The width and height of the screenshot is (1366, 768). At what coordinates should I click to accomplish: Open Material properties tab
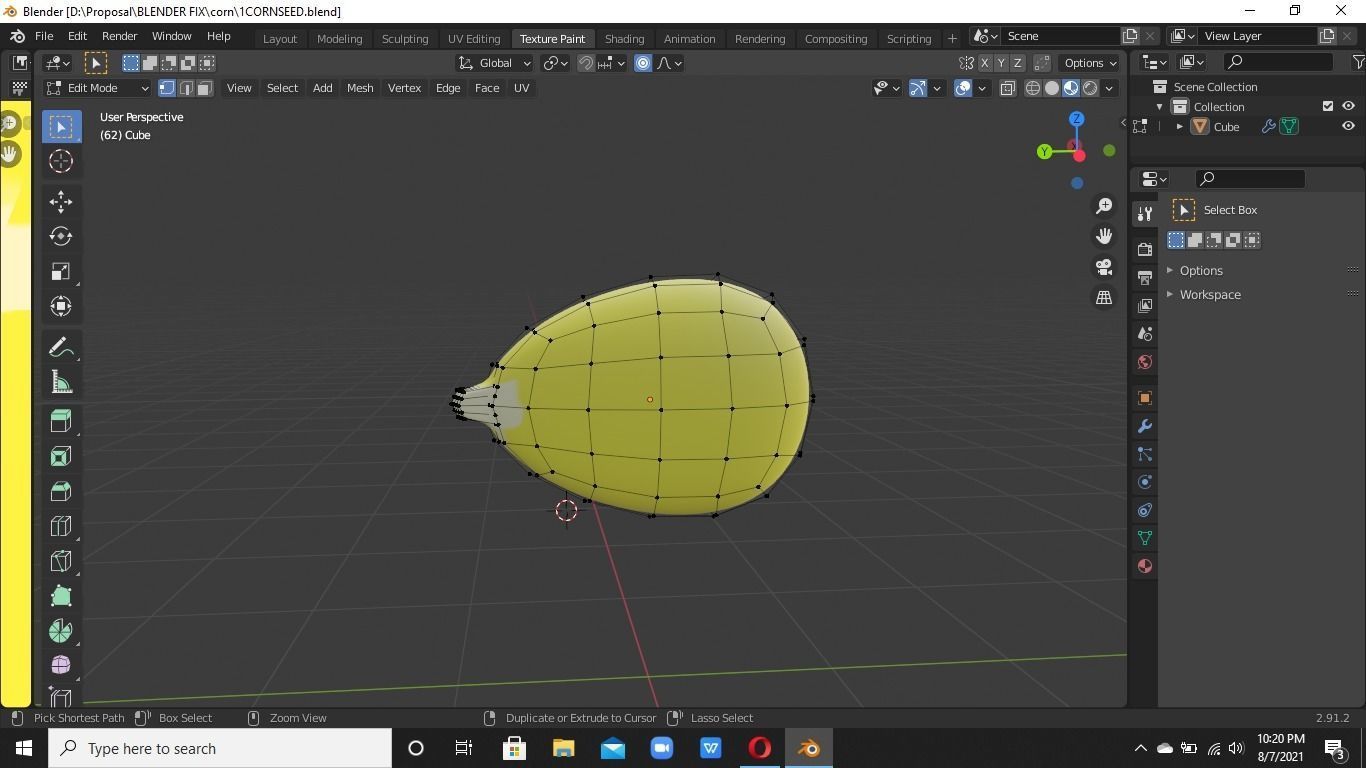[1145, 566]
